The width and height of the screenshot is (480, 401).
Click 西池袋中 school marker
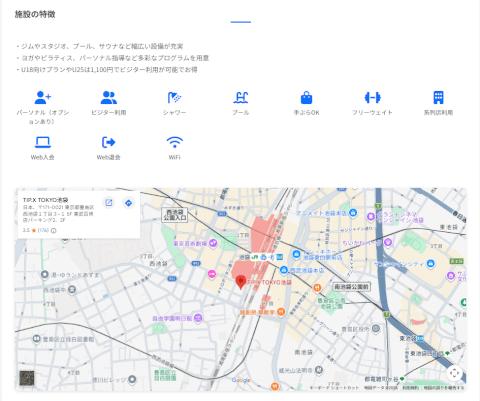point(72,290)
